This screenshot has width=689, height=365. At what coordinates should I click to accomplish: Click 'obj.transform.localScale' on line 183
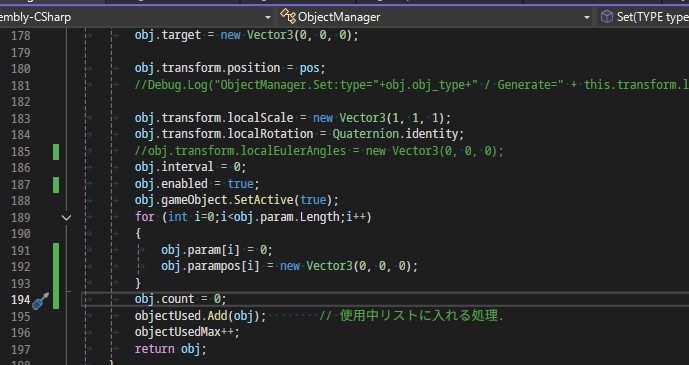click(x=214, y=118)
